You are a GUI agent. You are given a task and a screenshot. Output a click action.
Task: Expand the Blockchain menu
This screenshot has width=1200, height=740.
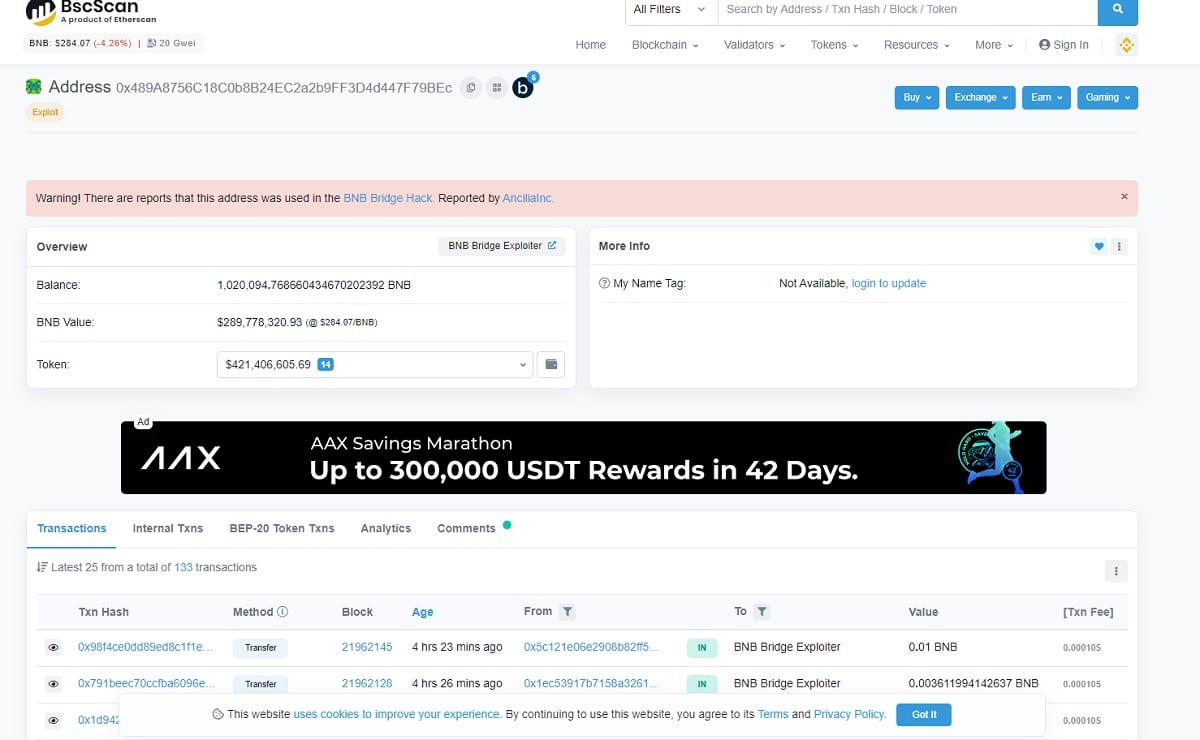[665, 45]
